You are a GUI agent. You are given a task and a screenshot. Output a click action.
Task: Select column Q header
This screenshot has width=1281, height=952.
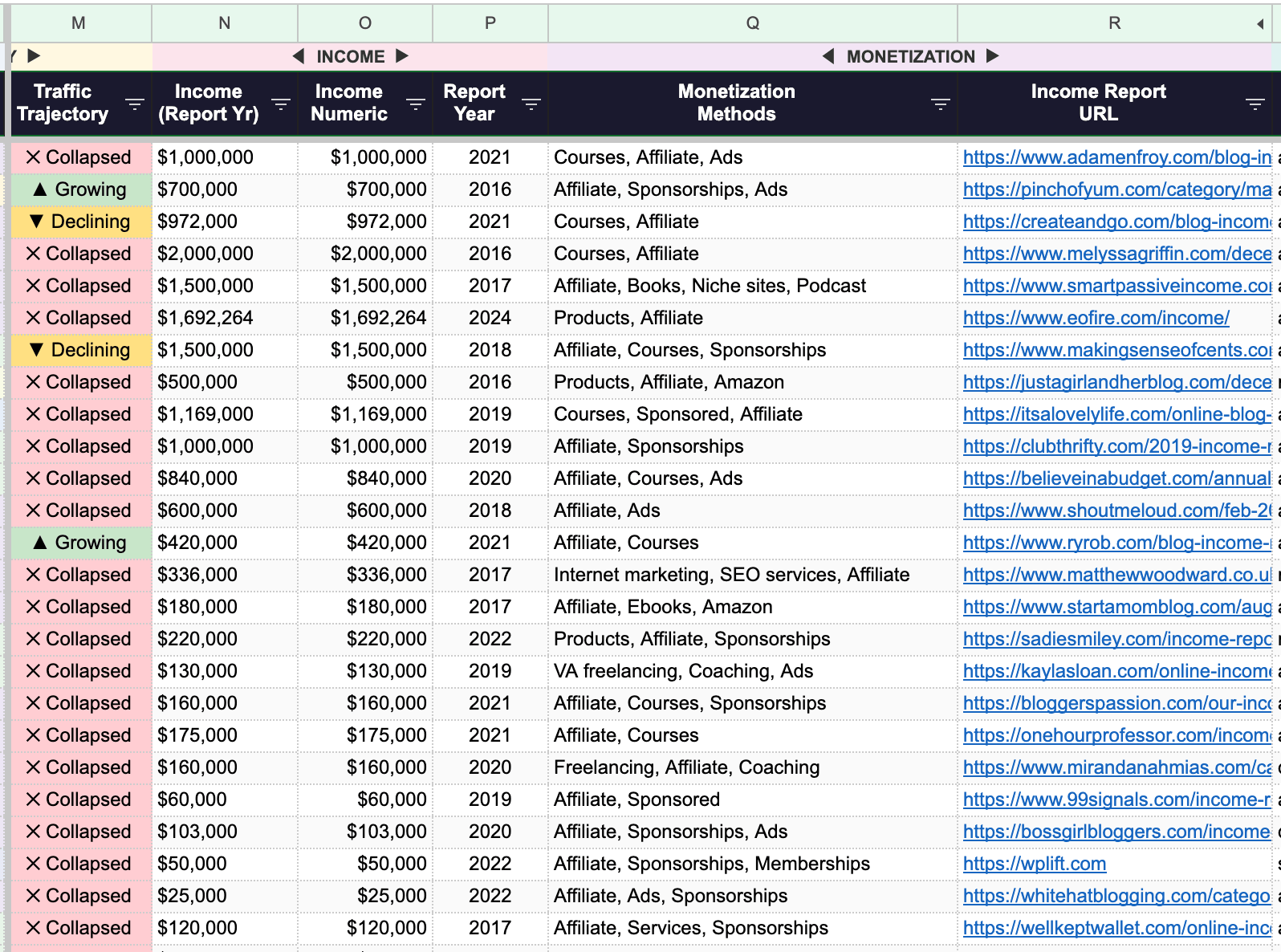[753, 23]
